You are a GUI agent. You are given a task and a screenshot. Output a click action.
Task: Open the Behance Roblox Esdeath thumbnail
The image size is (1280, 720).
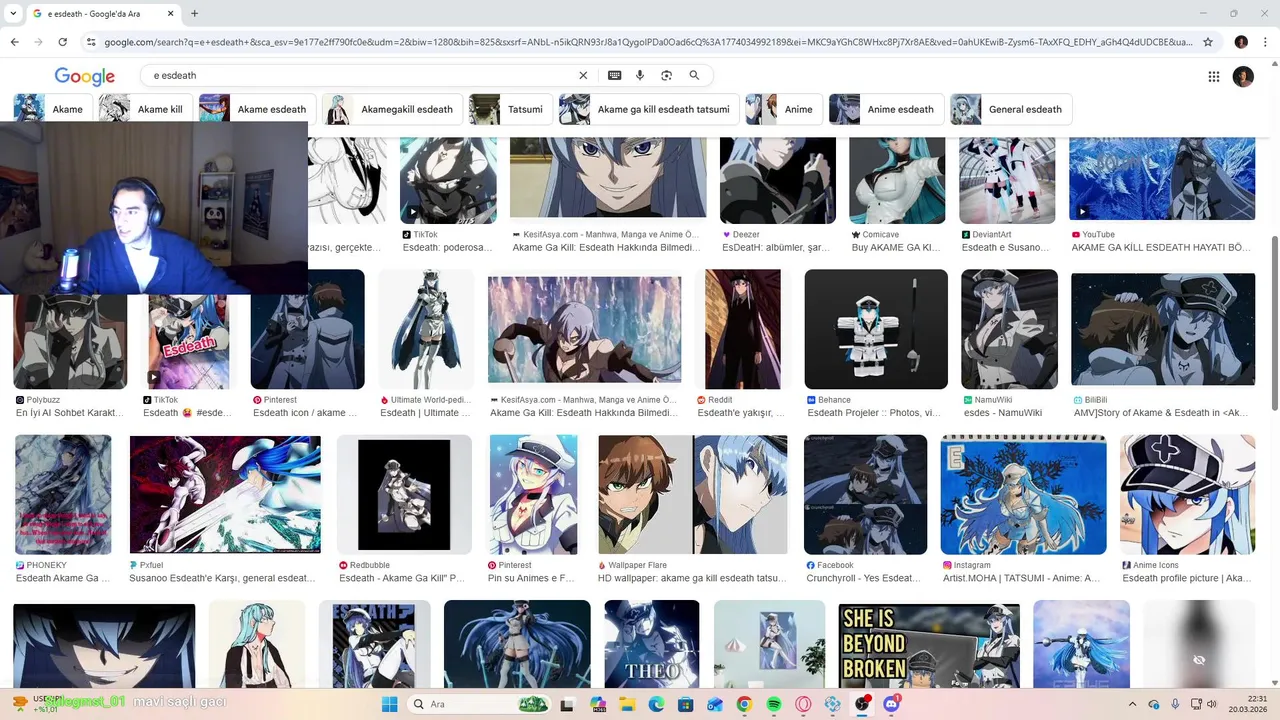pos(876,329)
